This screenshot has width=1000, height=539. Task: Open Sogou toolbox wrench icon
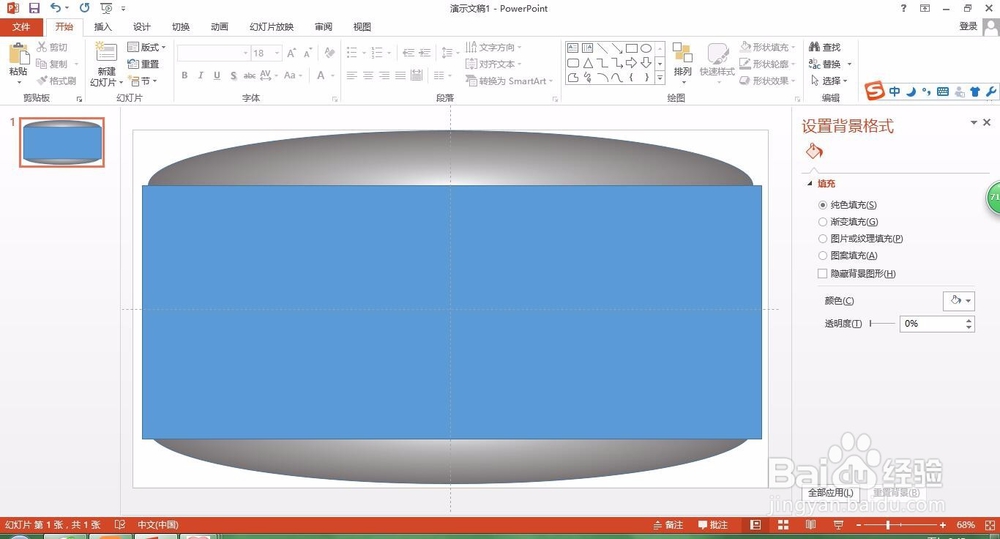(990, 92)
